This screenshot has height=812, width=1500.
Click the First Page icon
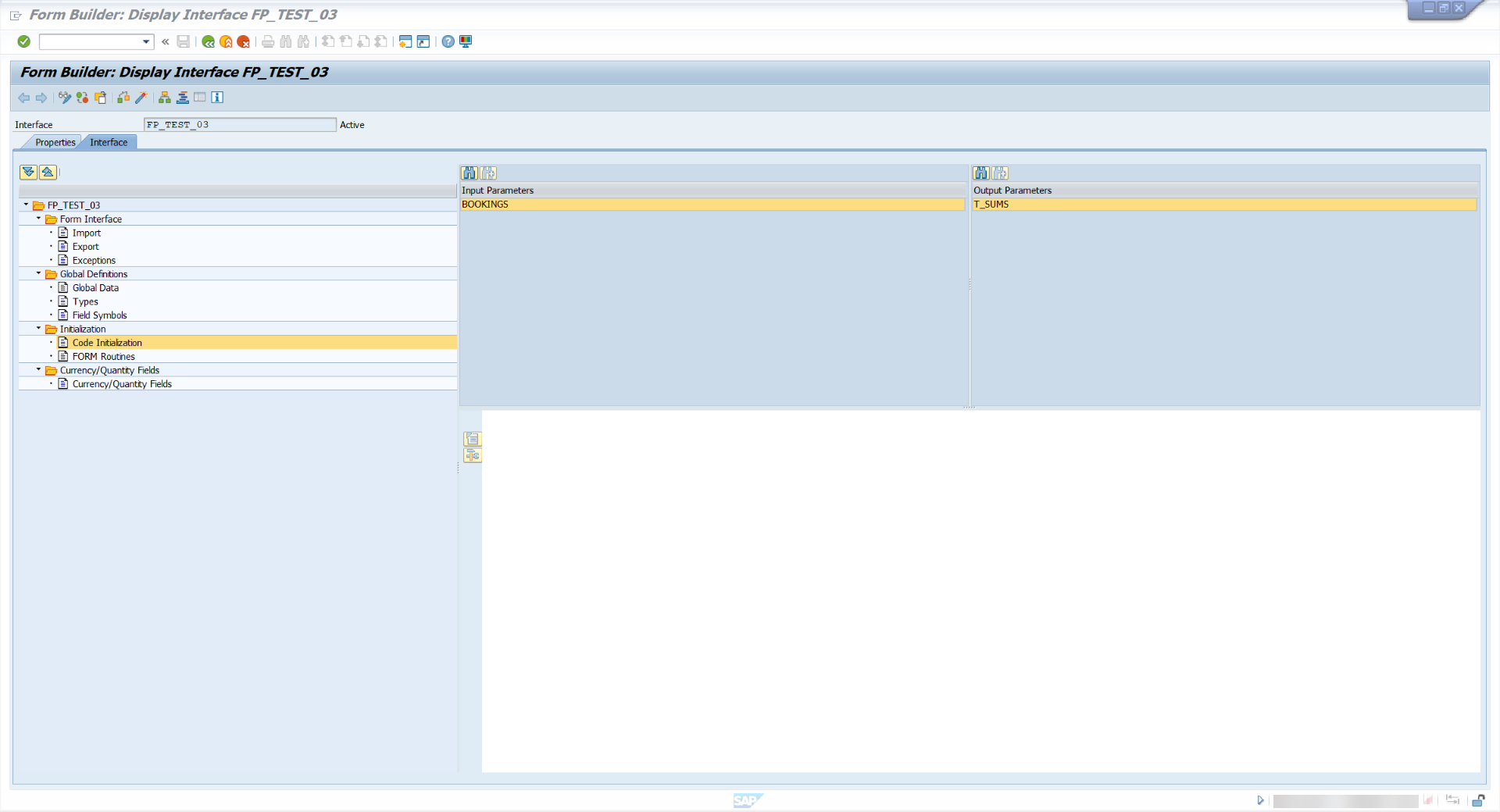click(x=328, y=41)
